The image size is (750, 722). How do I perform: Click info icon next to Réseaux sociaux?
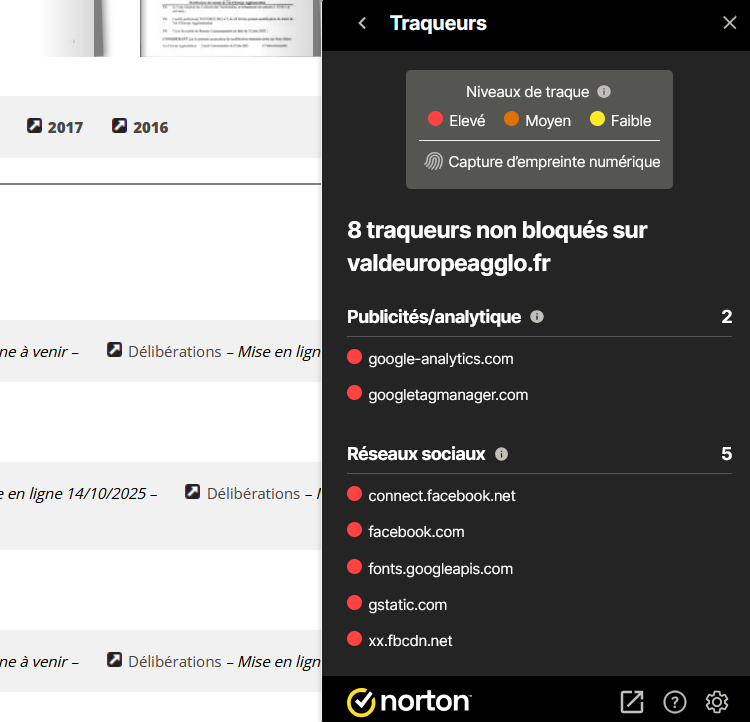501,454
